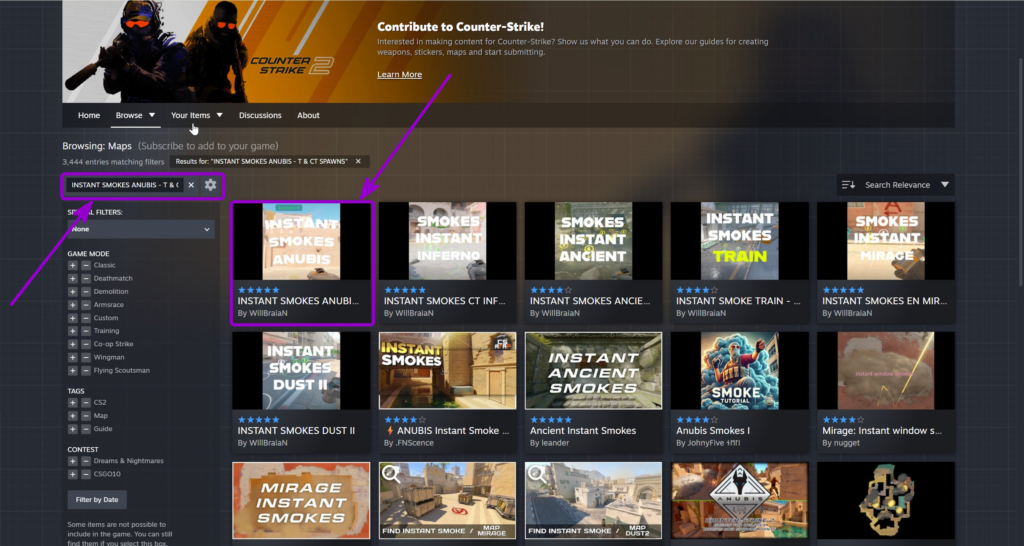The height and width of the screenshot is (546, 1024).
Task: Exclude Training using its minus icon
Action: coord(86,330)
